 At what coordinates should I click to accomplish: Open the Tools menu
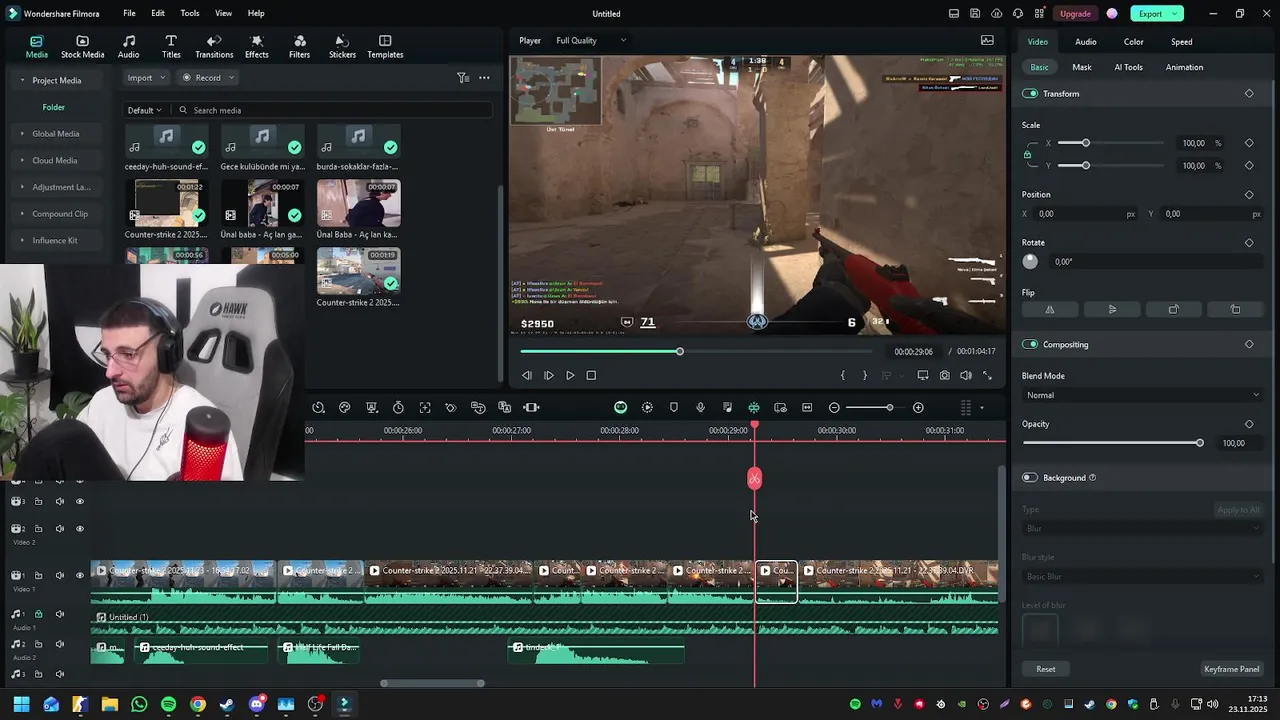tap(190, 13)
